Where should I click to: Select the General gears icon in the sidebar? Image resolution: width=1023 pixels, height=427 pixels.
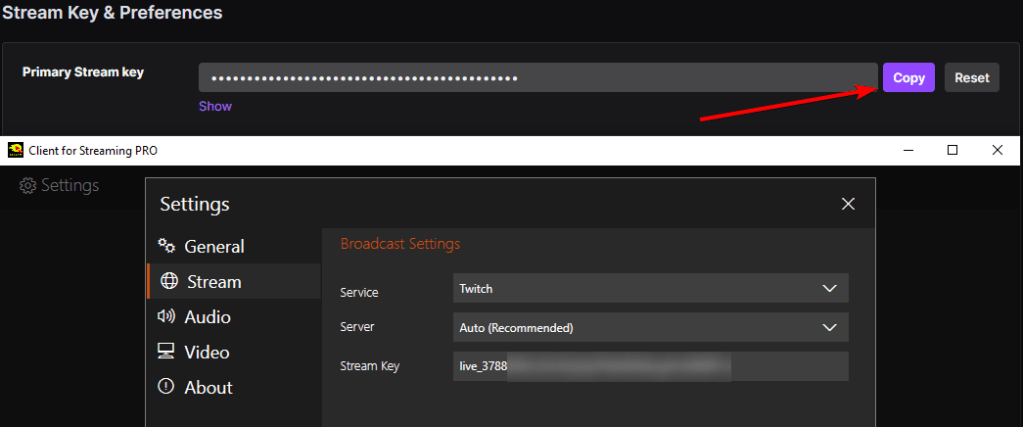(167, 246)
